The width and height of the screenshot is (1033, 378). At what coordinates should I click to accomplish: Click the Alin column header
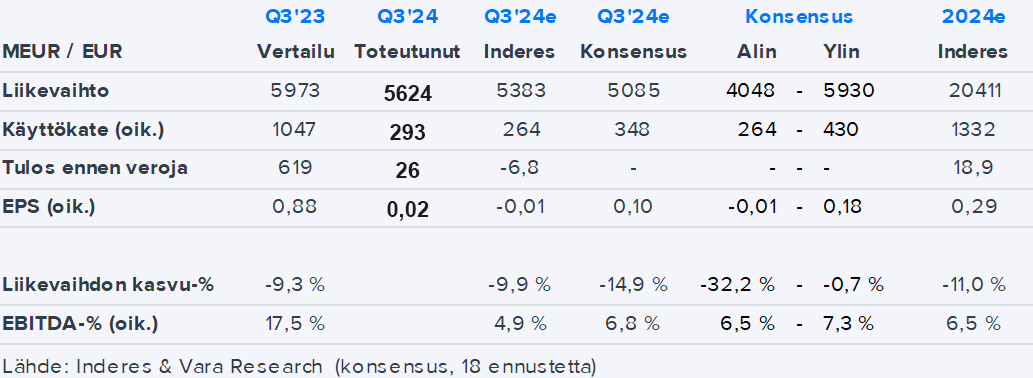click(x=756, y=51)
